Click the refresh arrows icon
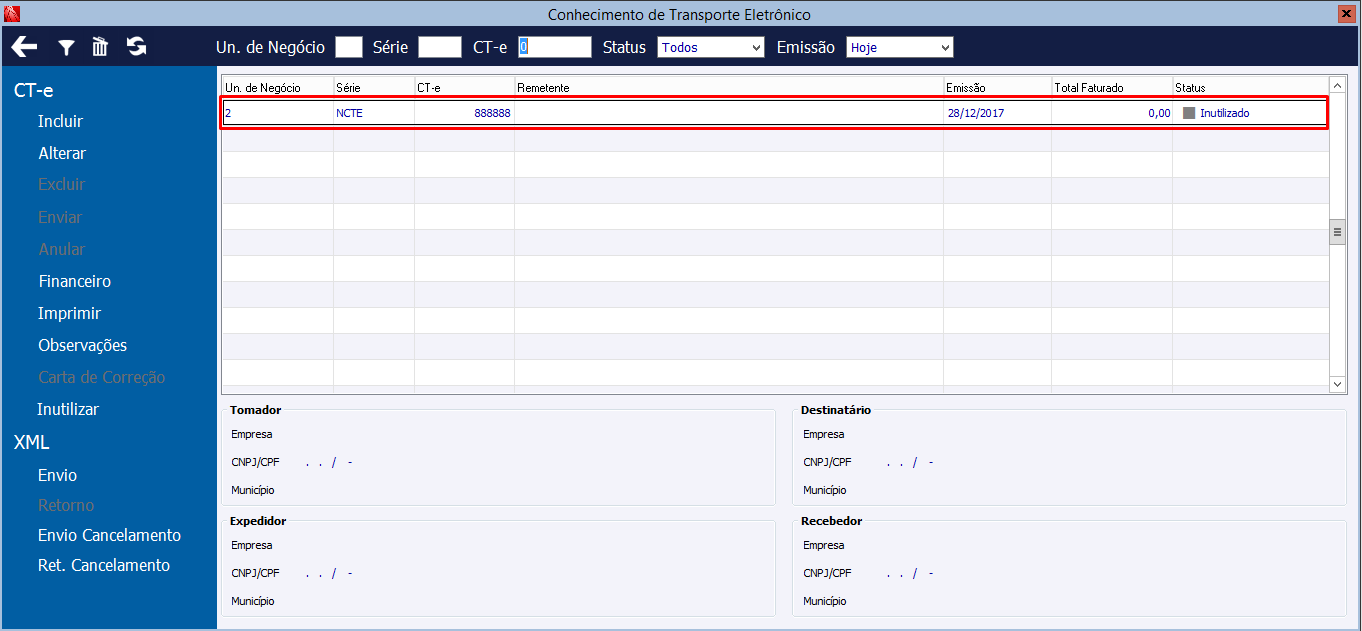This screenshot has width=1362, height=631. 136,46
